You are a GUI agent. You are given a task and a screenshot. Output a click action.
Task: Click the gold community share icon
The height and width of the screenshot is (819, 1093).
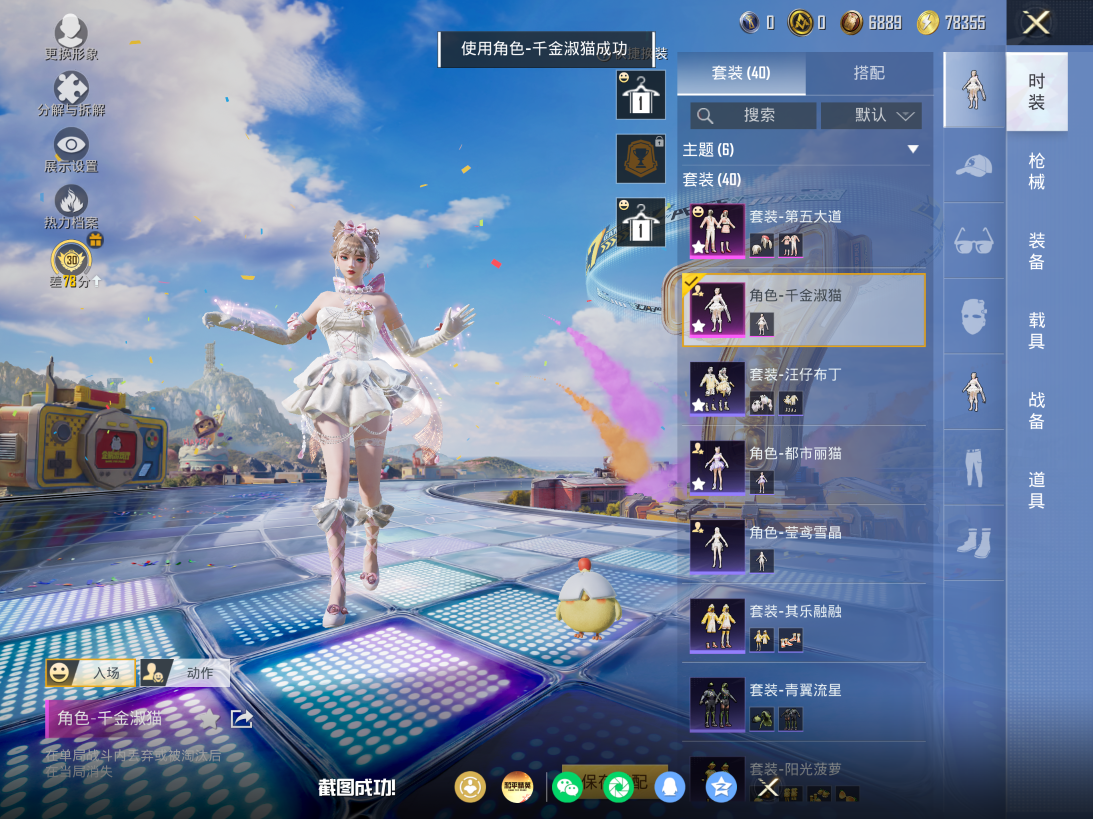click(471, 788)
